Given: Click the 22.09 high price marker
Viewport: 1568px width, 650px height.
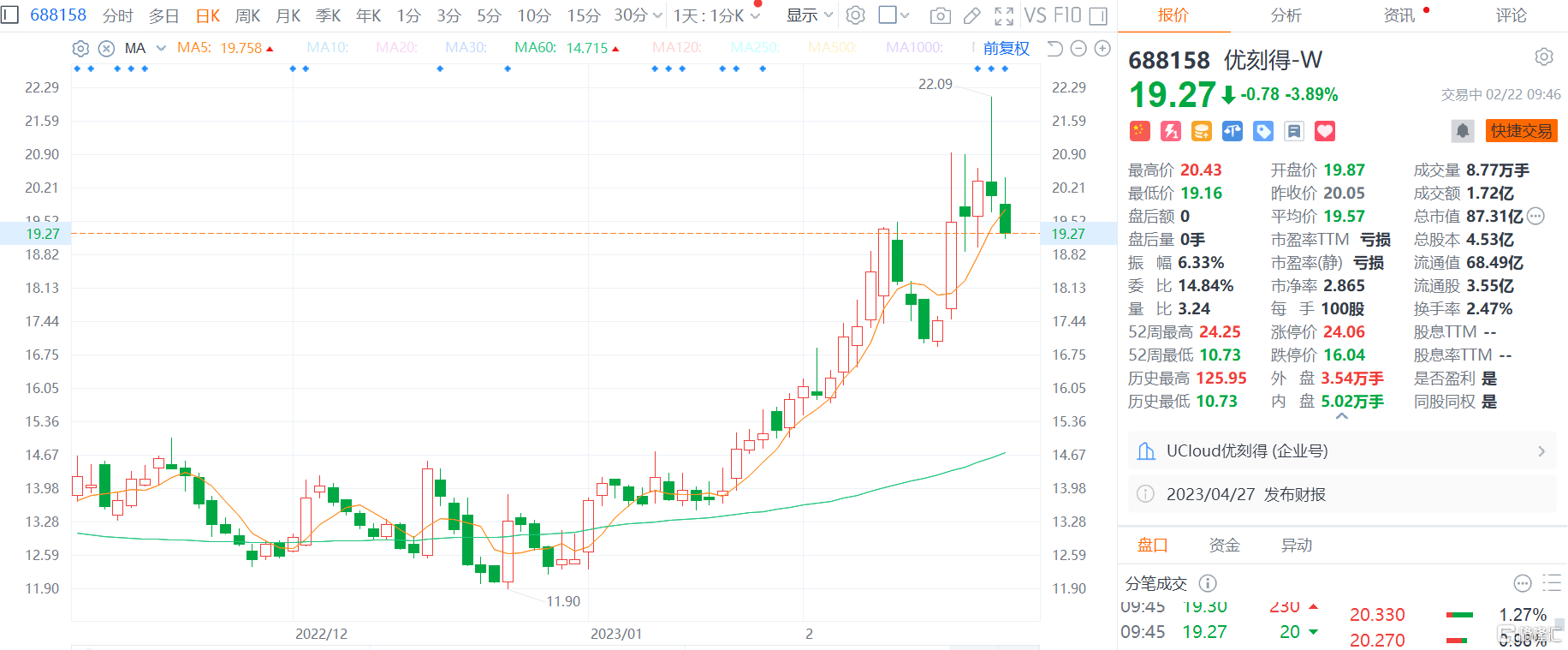Looking at the screenshot, I should click(x=935, y=84).
